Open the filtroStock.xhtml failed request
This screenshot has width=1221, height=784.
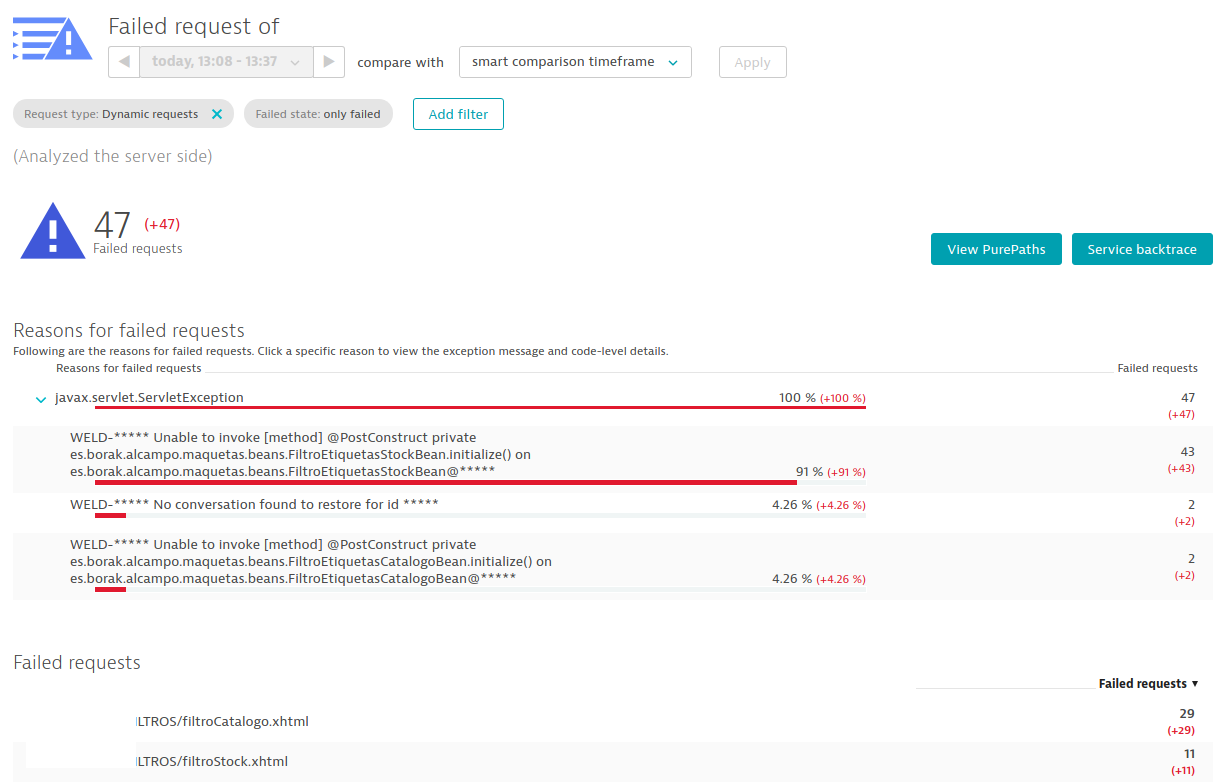[x=212, y=761]
